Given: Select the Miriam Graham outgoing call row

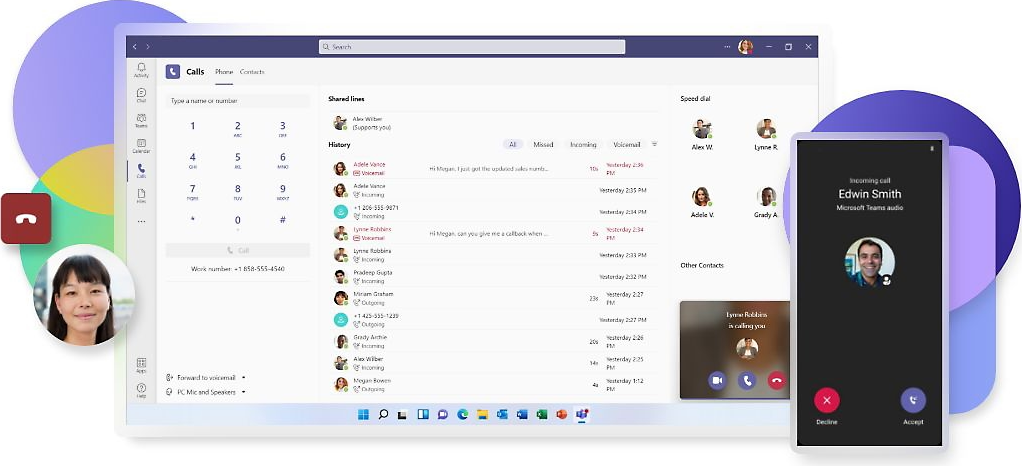Looking at the screenshot, I should pyautogui.click(x=493, y=299).
